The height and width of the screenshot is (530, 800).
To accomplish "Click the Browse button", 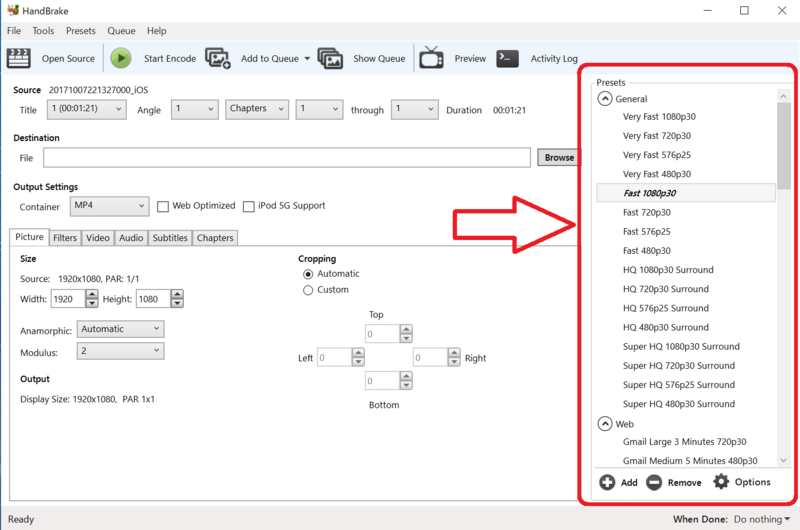I will (x=559, y=158).
